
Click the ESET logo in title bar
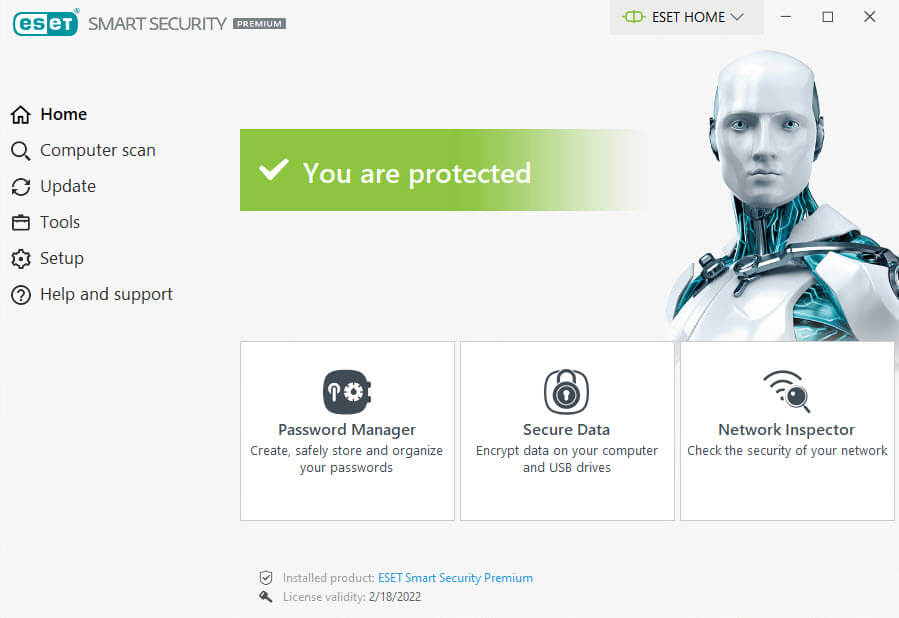[x=45, y=22]
